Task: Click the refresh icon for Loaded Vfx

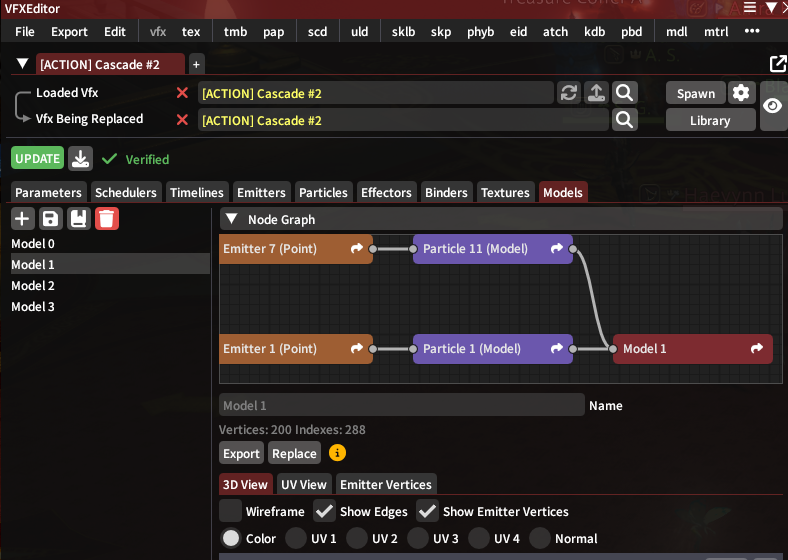Action: click(x=568, y=93)
